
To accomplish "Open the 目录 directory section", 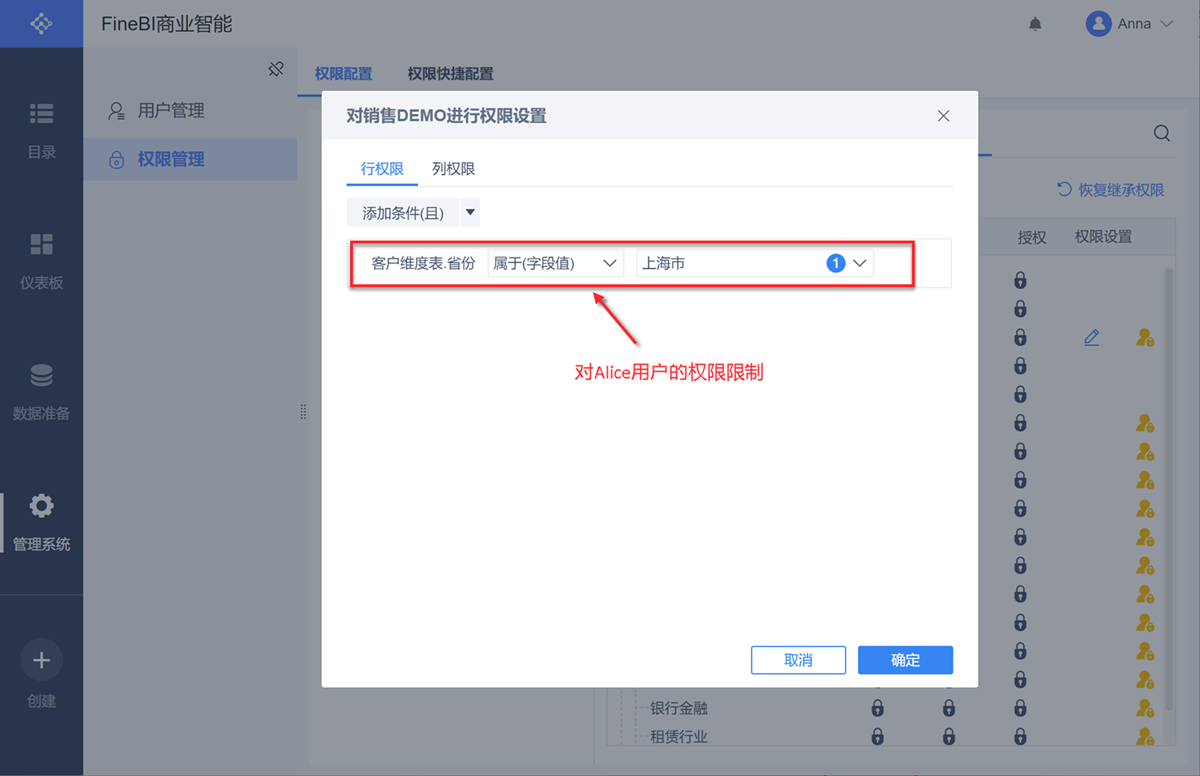I will click(x=41, y=130).
